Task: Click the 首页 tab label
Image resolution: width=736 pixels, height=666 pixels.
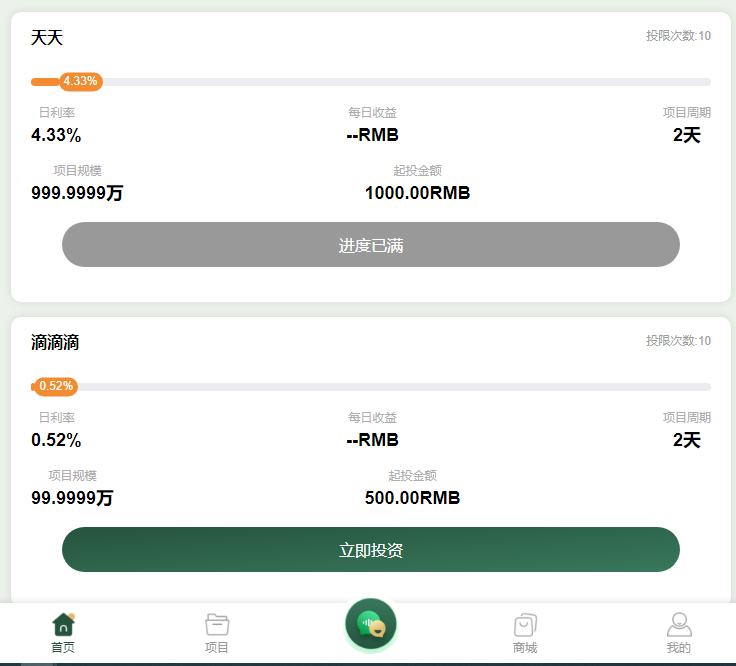Action: pyautogui.click(x=63, y=648)
